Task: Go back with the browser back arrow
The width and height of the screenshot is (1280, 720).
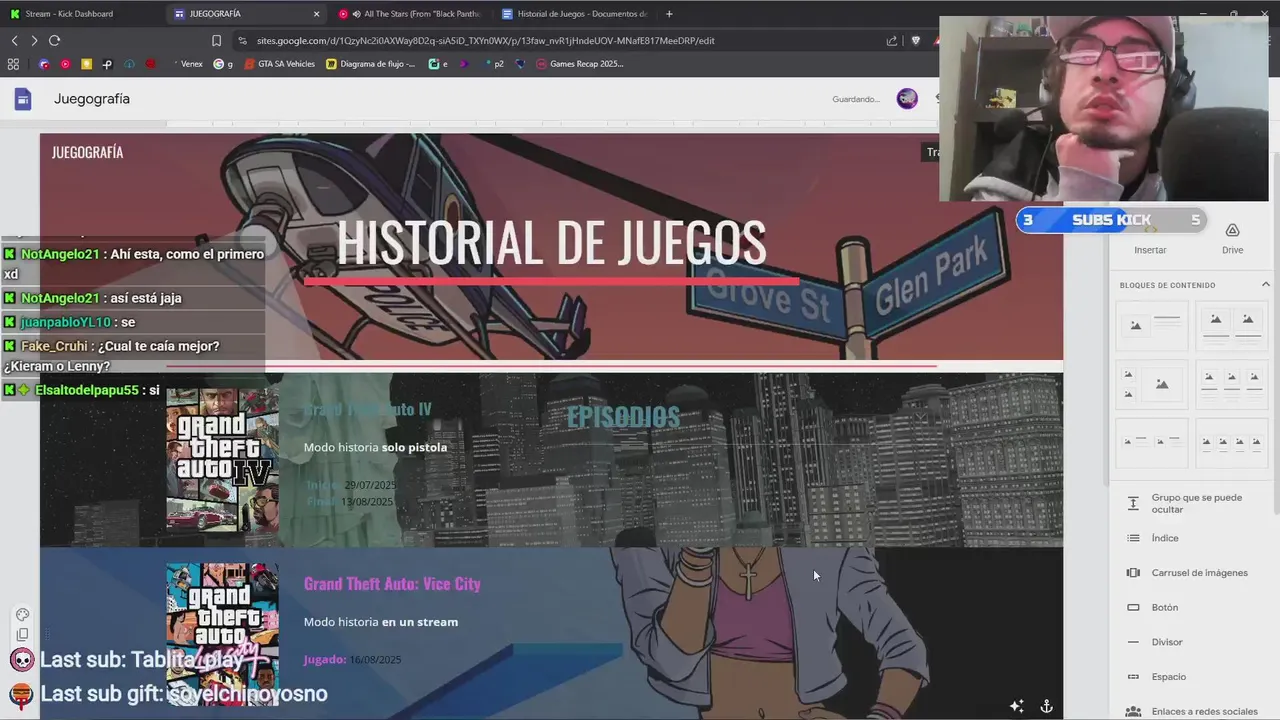Action: point(14,41)
